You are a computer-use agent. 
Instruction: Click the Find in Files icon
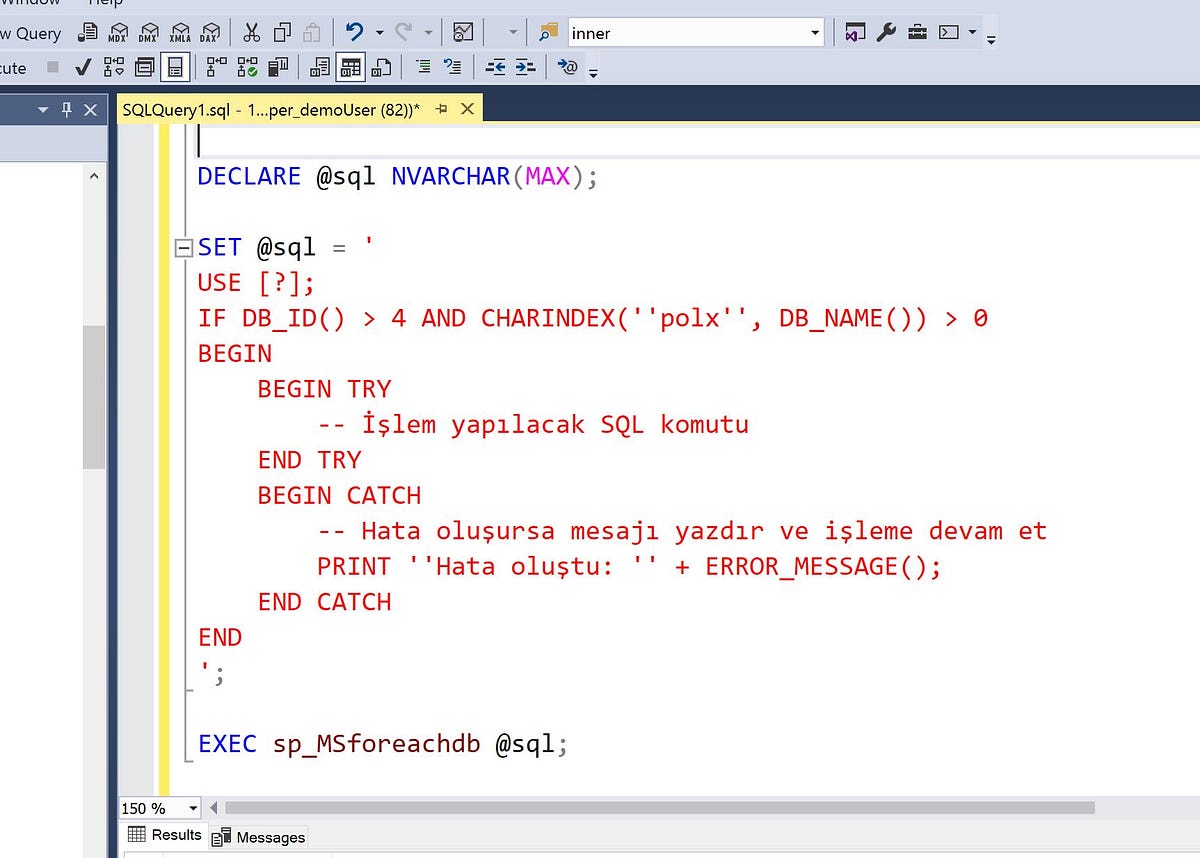point(548,33)
